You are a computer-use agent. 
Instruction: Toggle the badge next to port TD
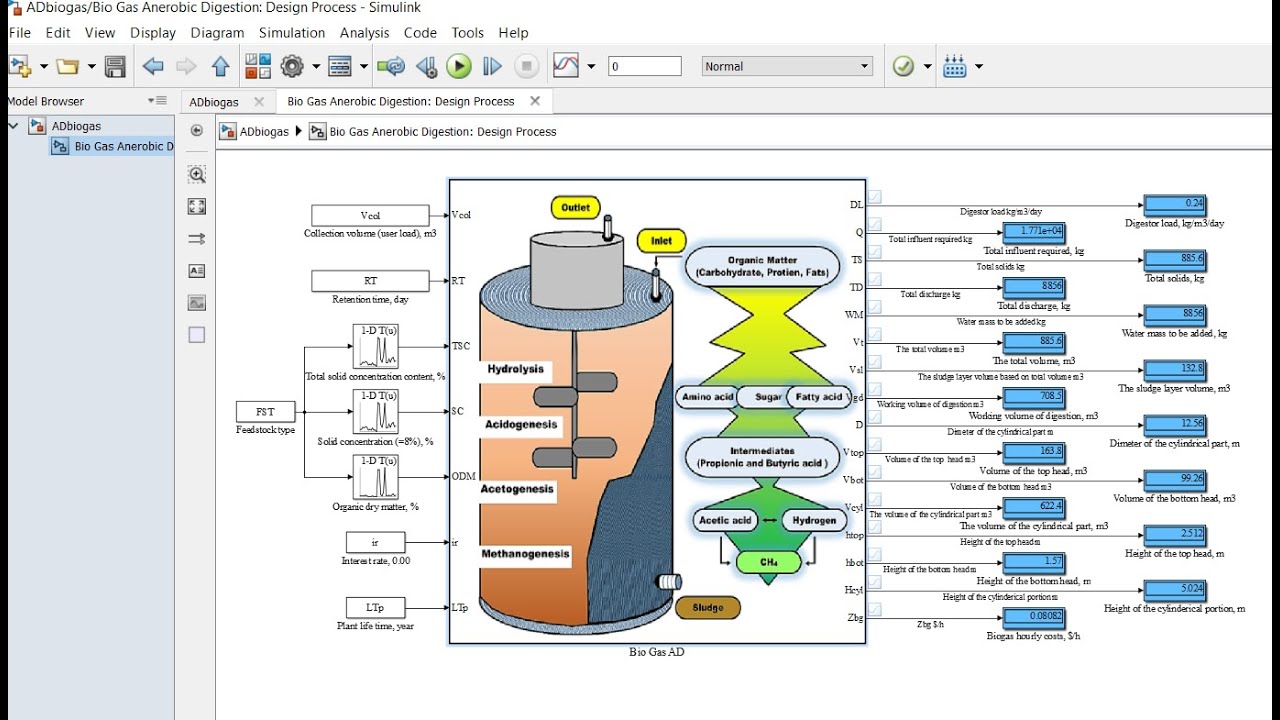[875, 280]
